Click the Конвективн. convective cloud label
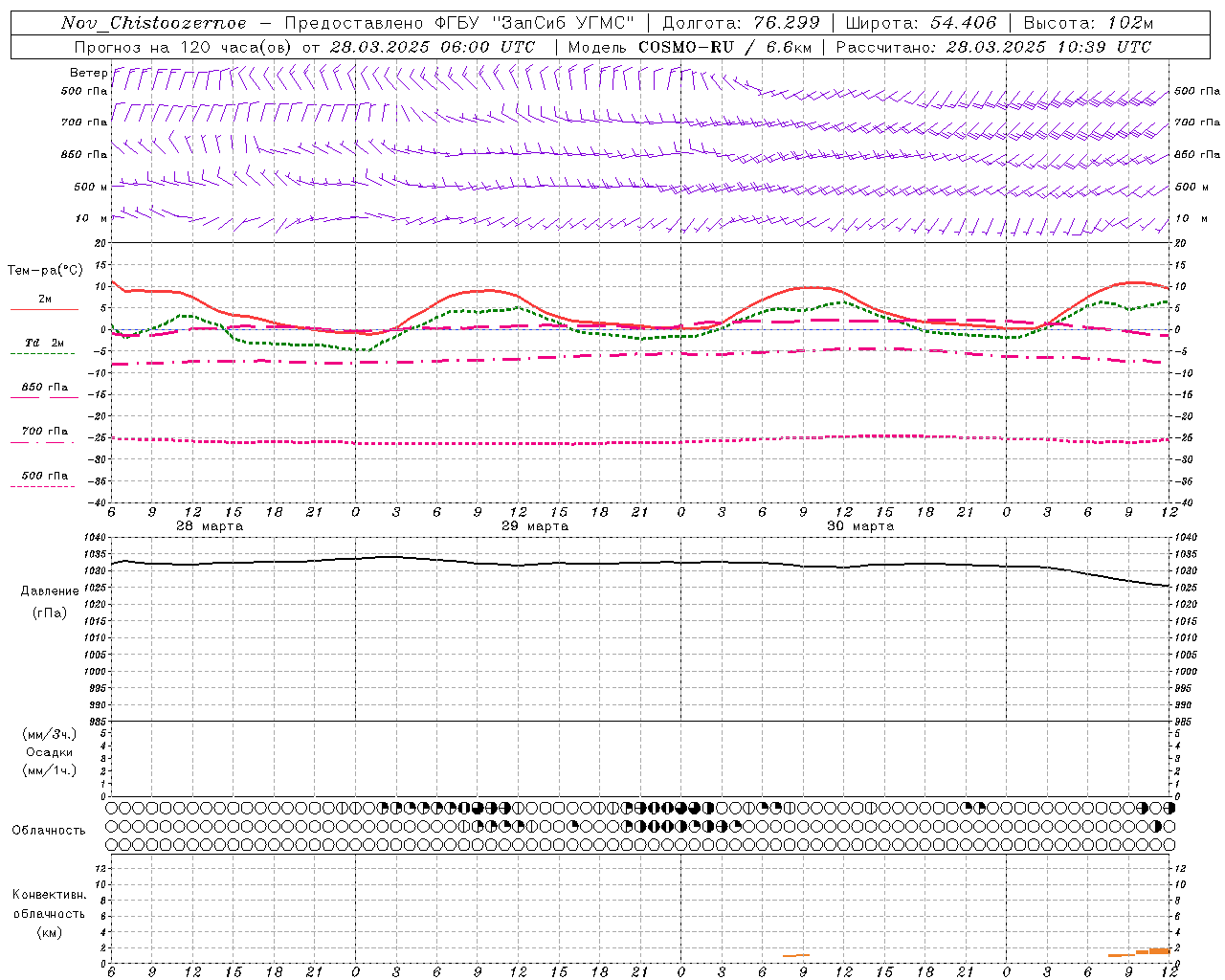Screen dimensions: 1225x980 tap(49, 895)
